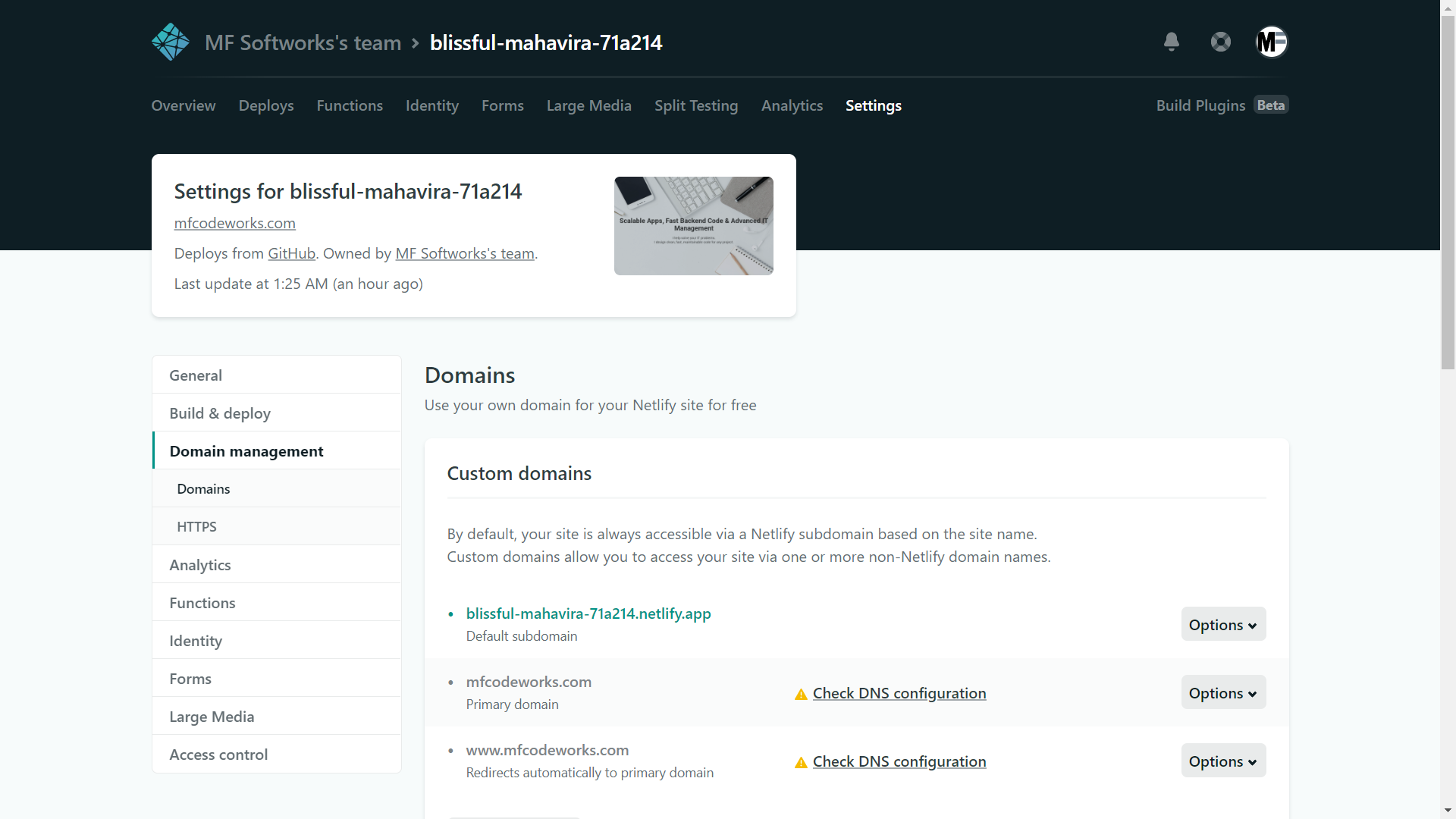Open the GitHub repository link

coord(291,253)
